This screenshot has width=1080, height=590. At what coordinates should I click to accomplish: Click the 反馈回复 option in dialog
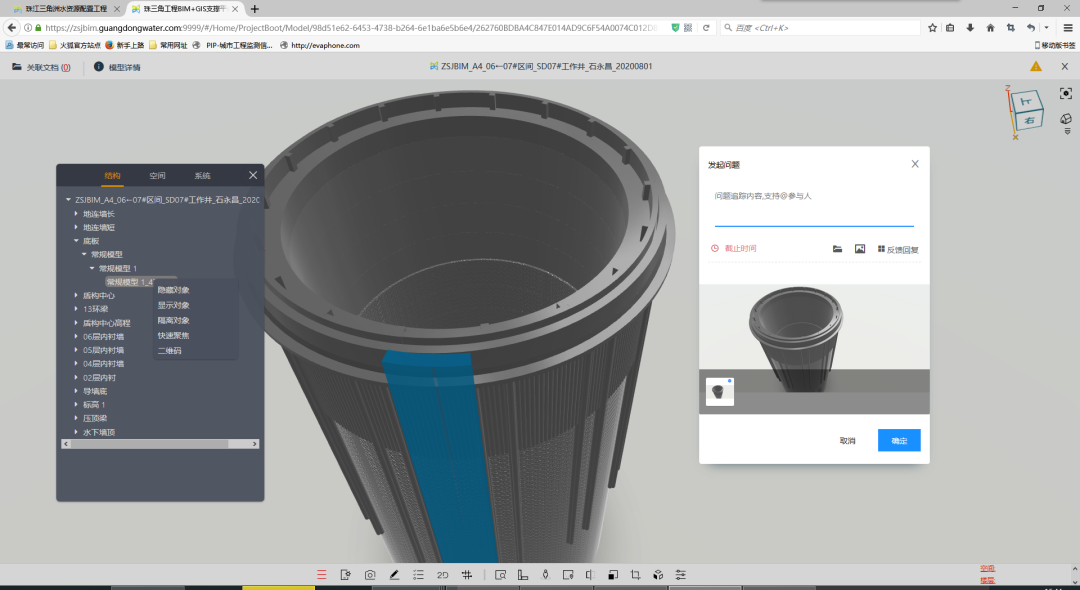click(898, 249)
